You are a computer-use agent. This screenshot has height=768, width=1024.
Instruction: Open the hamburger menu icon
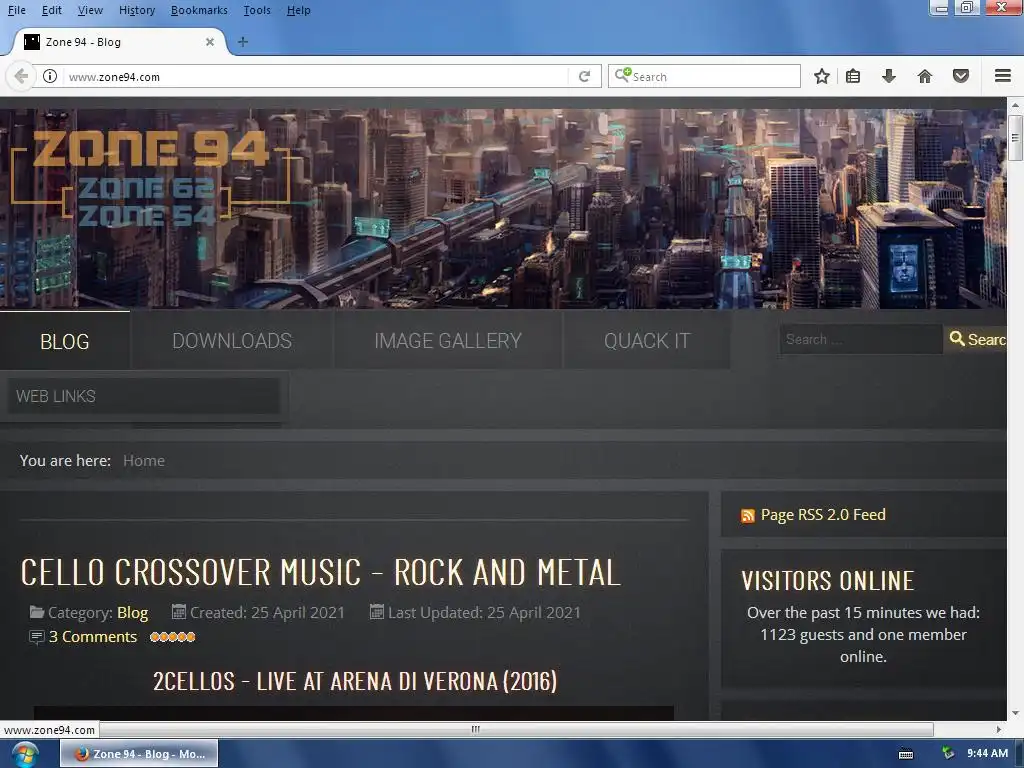pos(1003,76)
